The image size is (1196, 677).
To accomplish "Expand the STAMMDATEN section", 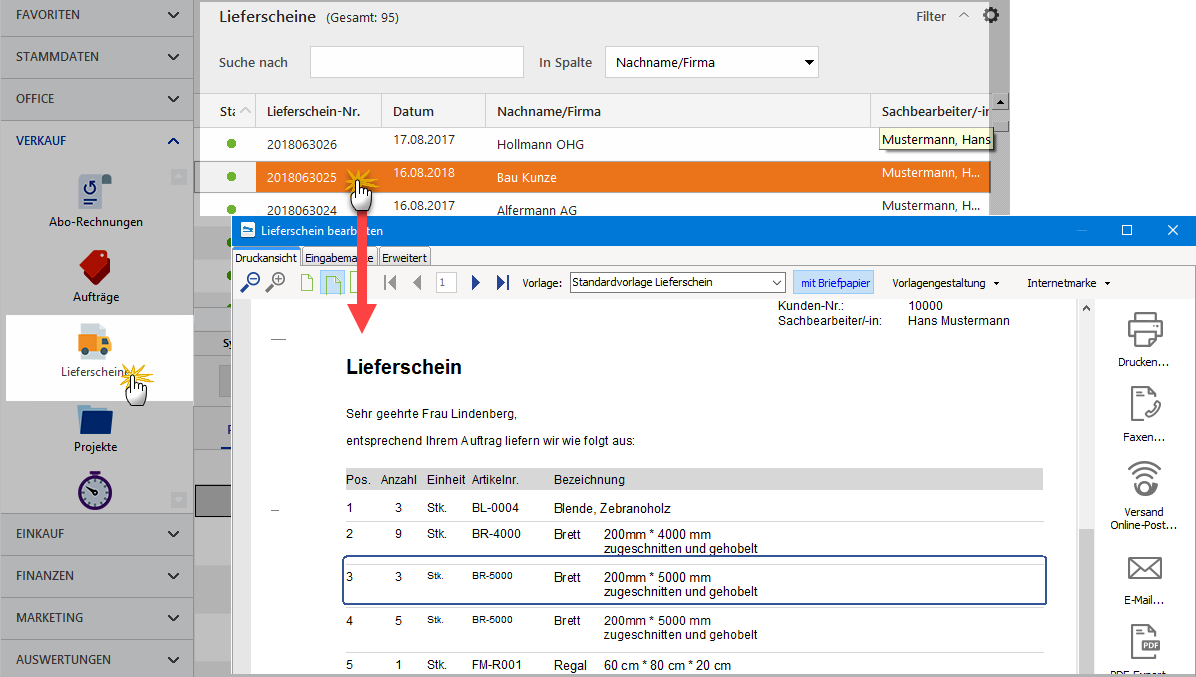I will 96,57.
